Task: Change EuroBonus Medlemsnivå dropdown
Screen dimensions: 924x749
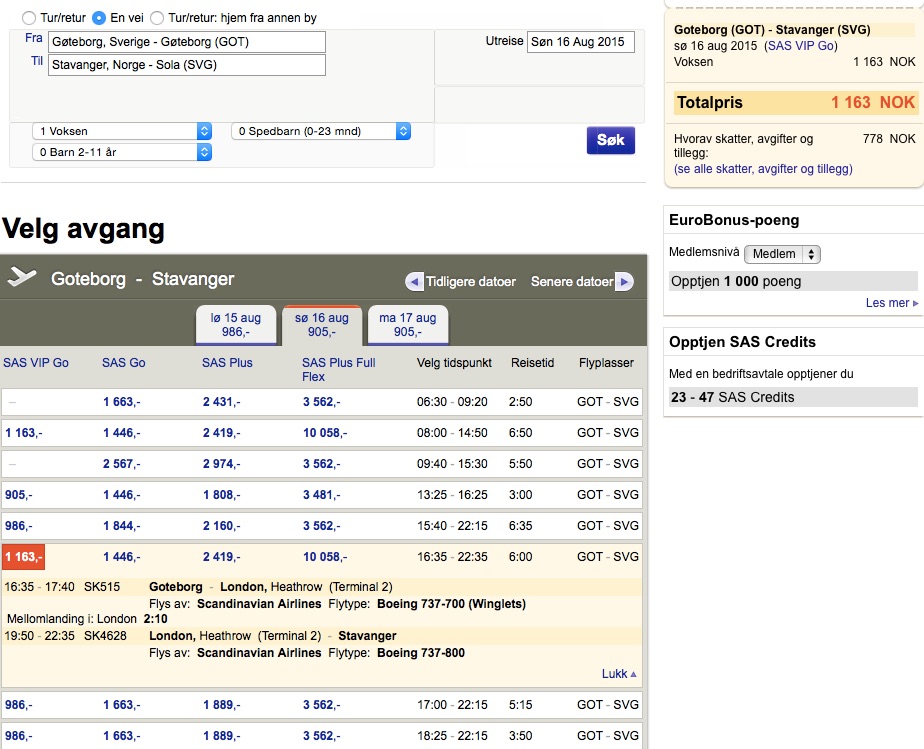Action: click(x=782, y=254)
